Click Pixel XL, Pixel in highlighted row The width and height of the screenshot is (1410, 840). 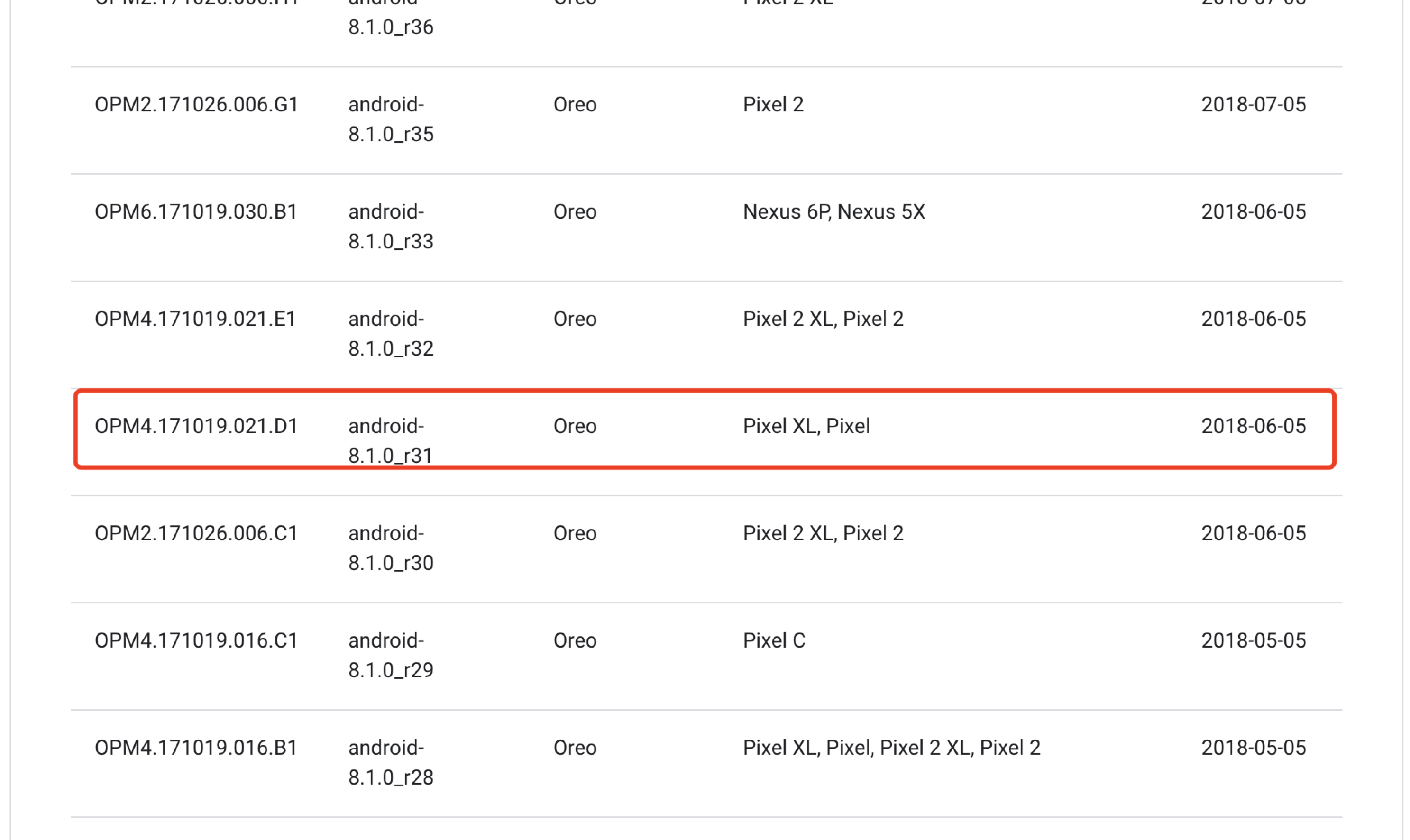pos(806,426)
